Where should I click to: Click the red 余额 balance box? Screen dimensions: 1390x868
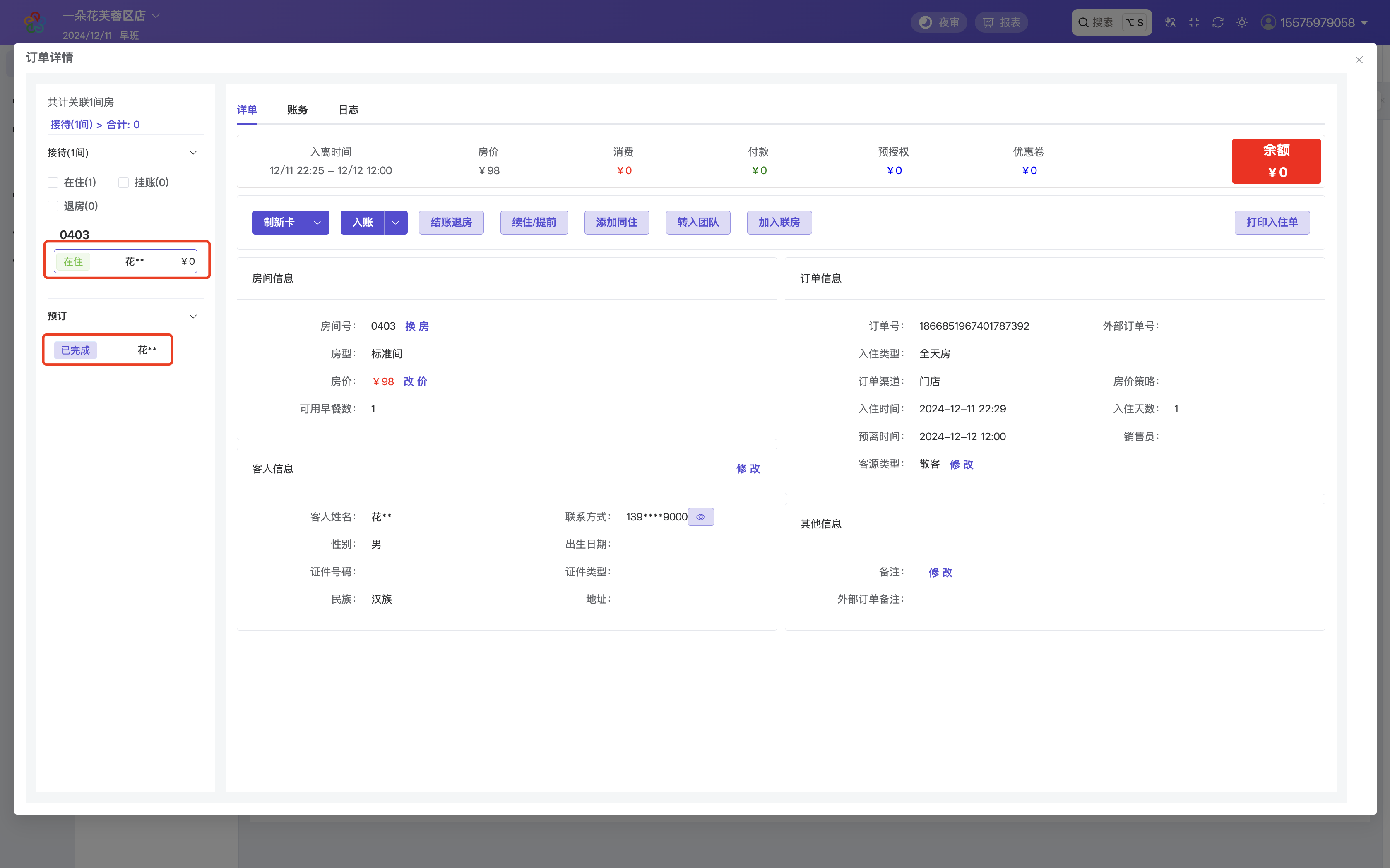coord(1276,161)
